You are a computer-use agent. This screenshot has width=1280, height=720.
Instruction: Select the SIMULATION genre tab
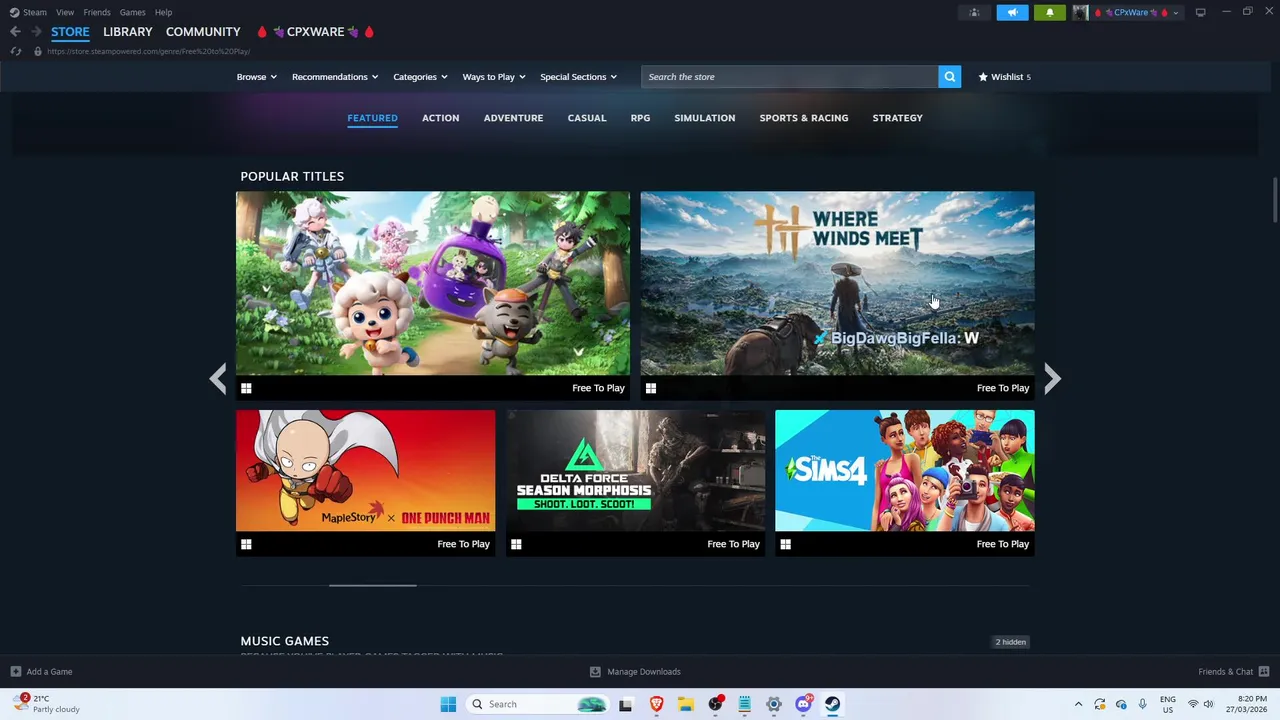704,118
